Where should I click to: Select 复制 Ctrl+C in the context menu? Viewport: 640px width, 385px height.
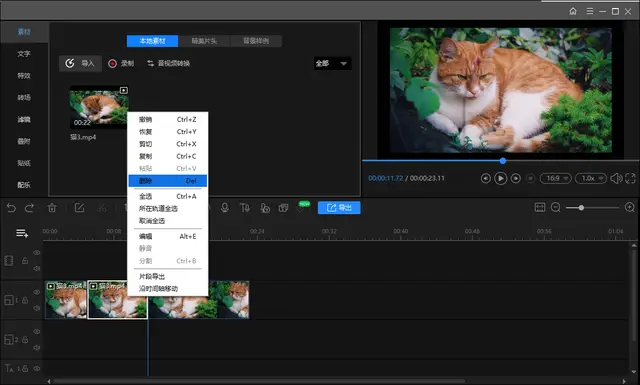point(168,156)
